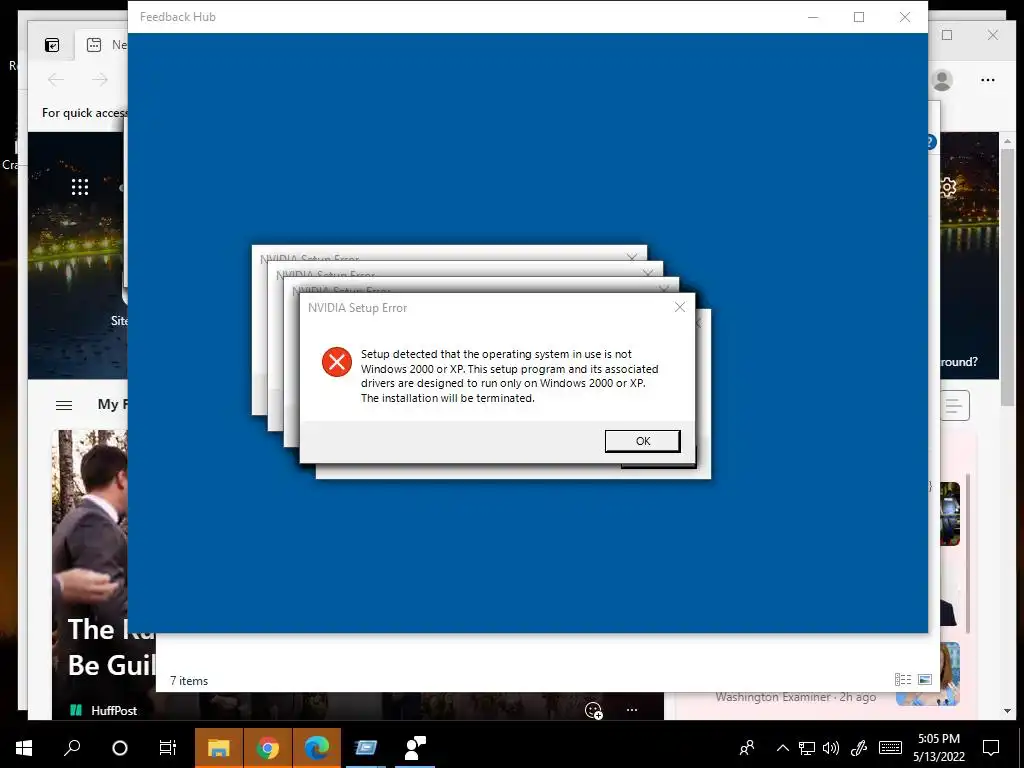The width and height of the screenshot is (1024, 768).
Task: Open the volume control tray icon
Action: [x=831, y=748]
